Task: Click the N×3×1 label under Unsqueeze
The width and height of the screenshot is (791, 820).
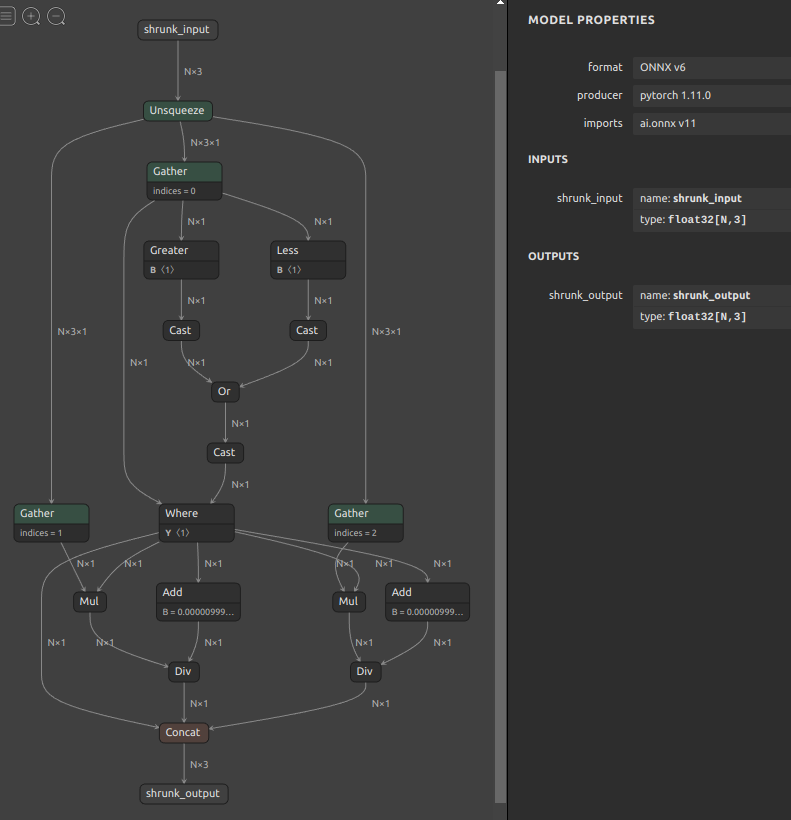Action: click(205, 143)
